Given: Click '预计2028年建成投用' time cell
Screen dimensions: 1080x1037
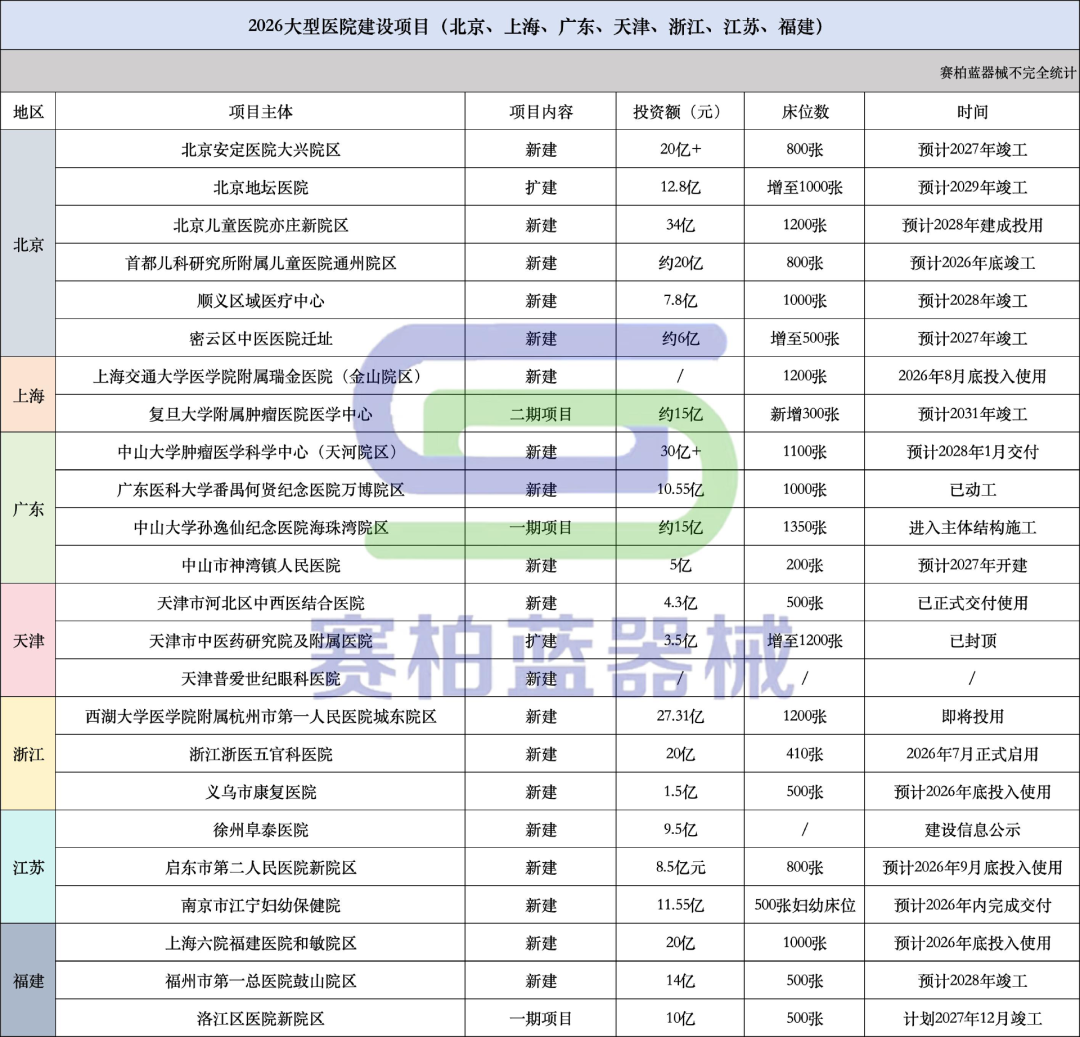Looking at the screenshot, I should coord(972,225).
